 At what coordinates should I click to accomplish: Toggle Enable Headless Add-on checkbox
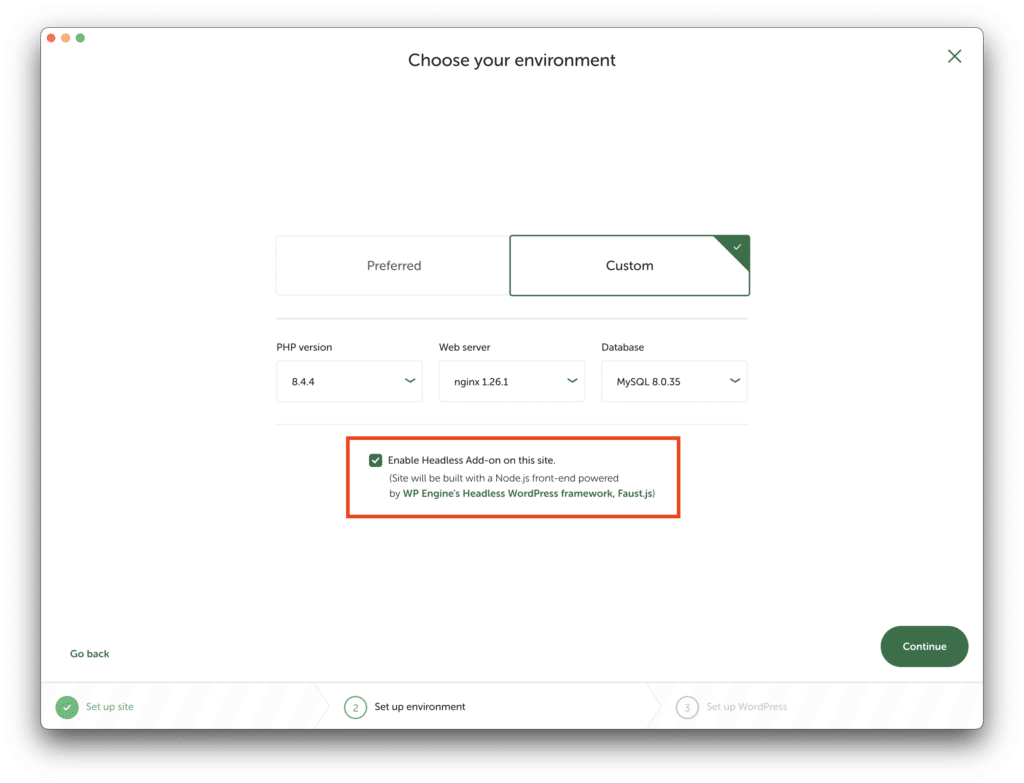click(376, 460)
